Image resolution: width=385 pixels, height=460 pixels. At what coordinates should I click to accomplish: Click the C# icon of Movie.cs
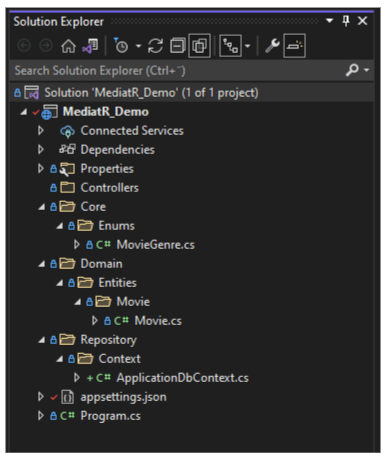121,321
